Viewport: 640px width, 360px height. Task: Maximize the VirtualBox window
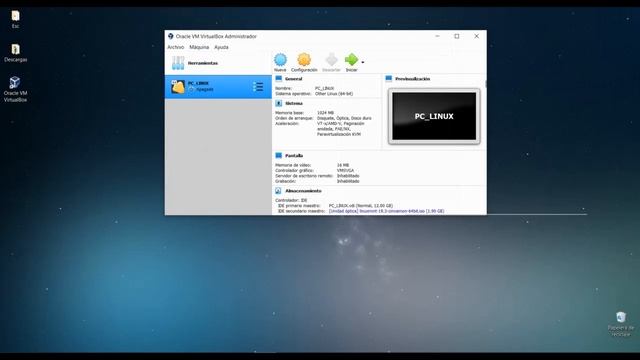457,36
